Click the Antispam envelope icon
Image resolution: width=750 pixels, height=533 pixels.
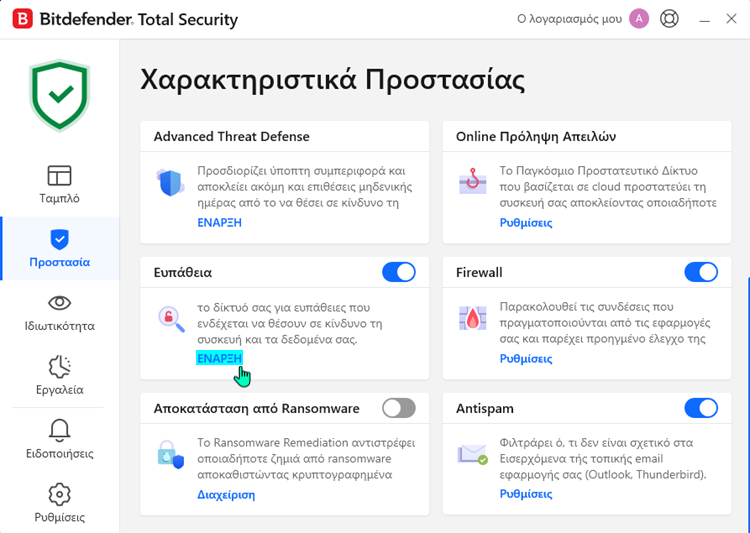coord(472,455)
